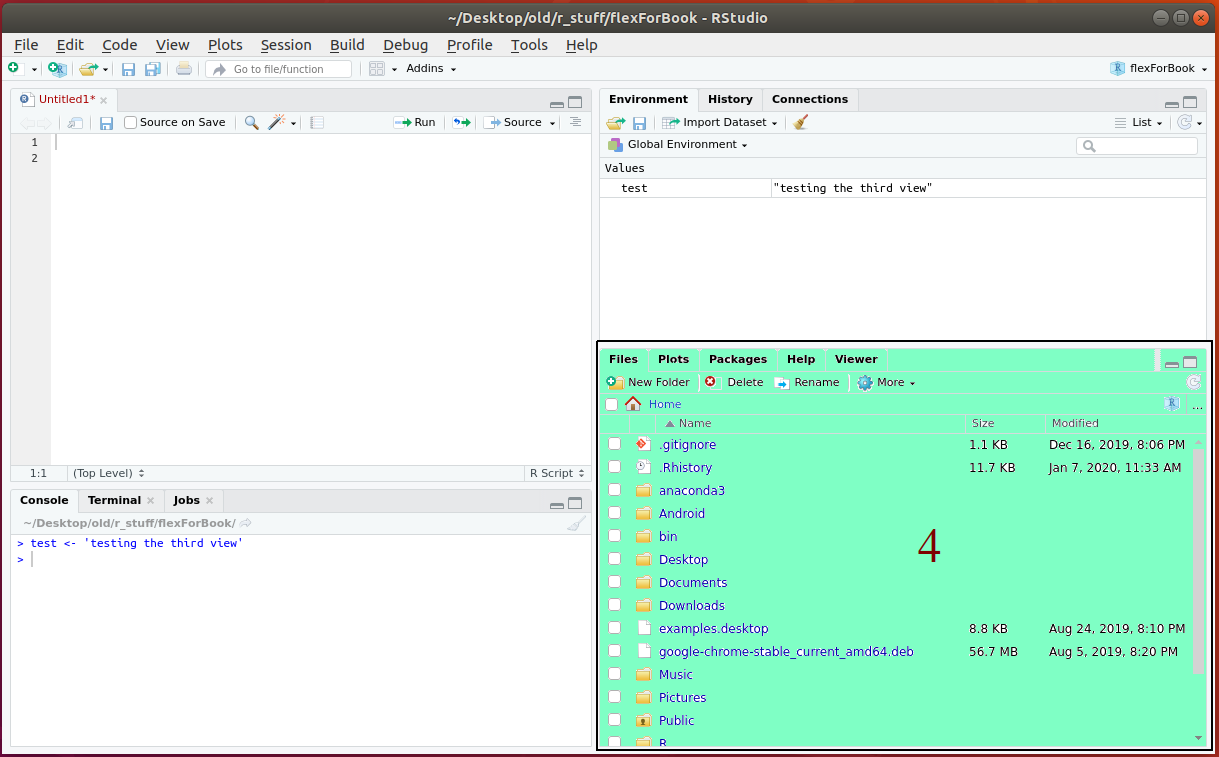The image size is (1219, 757).
Task: Open the flexForBook project dropdown
Action: (1159, 69)
